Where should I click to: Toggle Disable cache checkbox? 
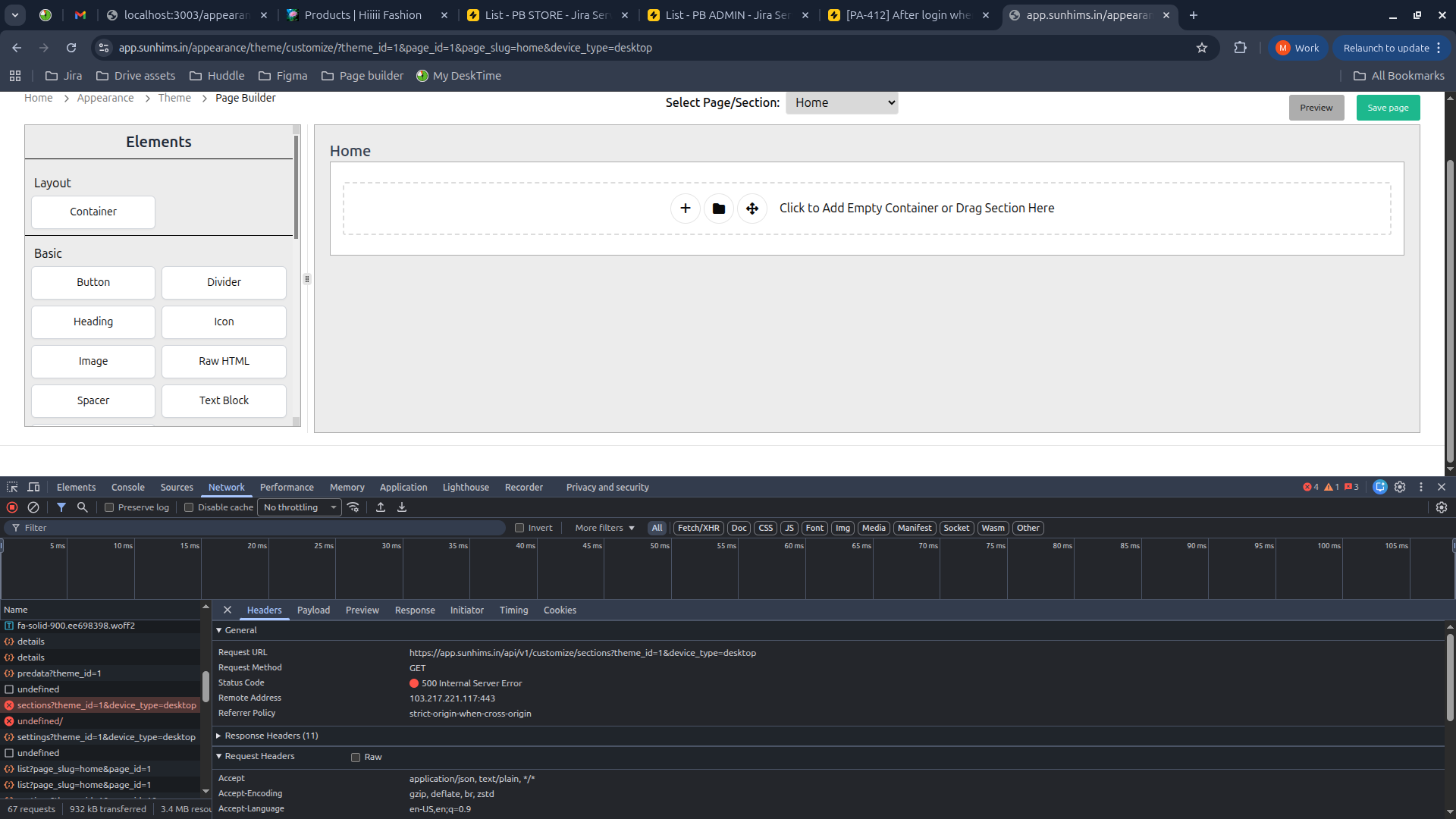(189, 507)
